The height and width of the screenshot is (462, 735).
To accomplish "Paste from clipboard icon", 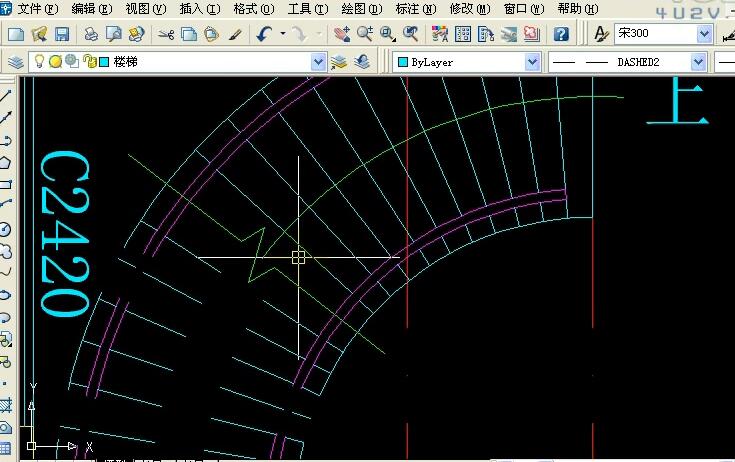I will click(211, 34).
